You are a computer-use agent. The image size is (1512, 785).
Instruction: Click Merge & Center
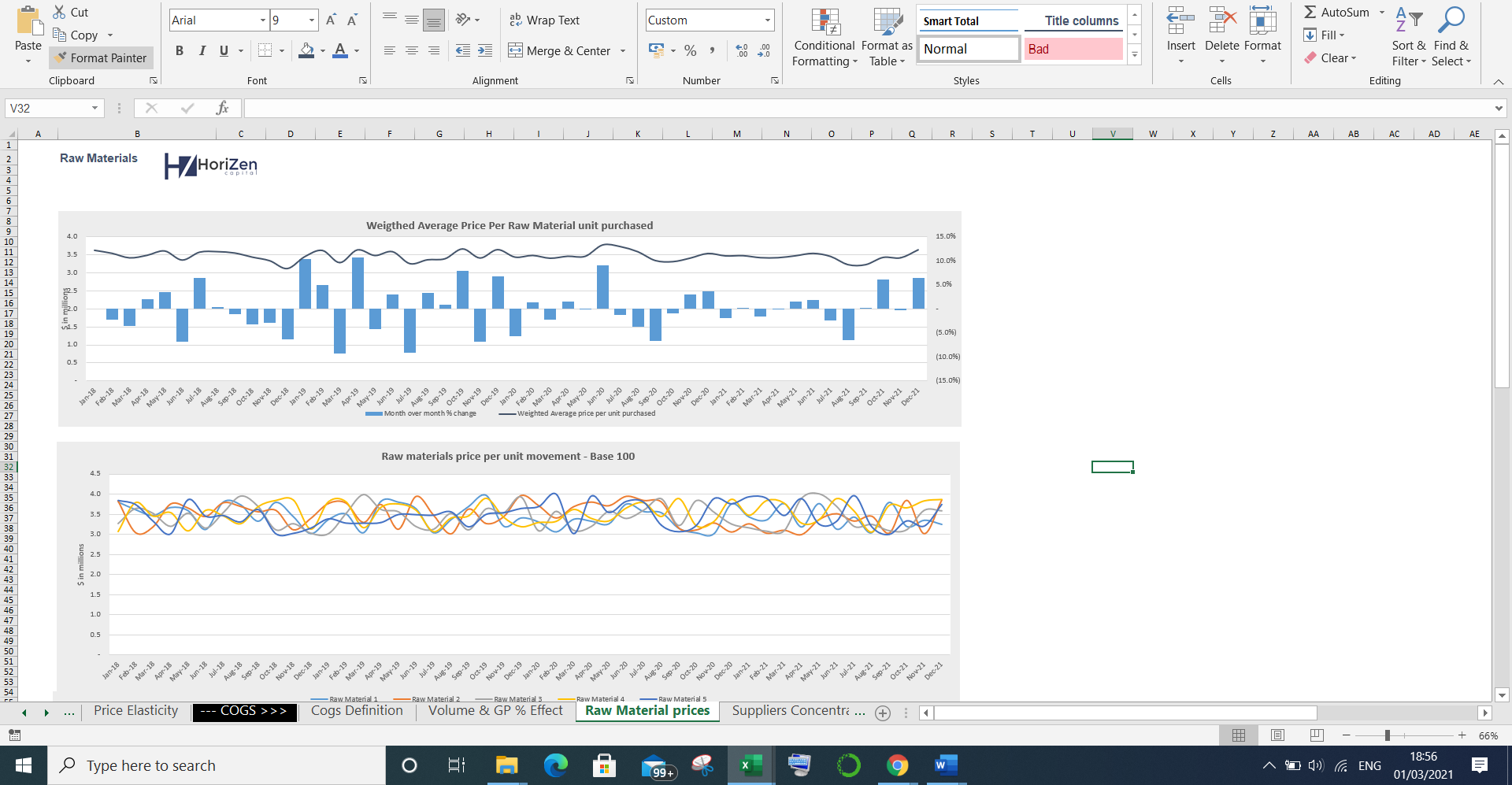[x=560, y=50]
